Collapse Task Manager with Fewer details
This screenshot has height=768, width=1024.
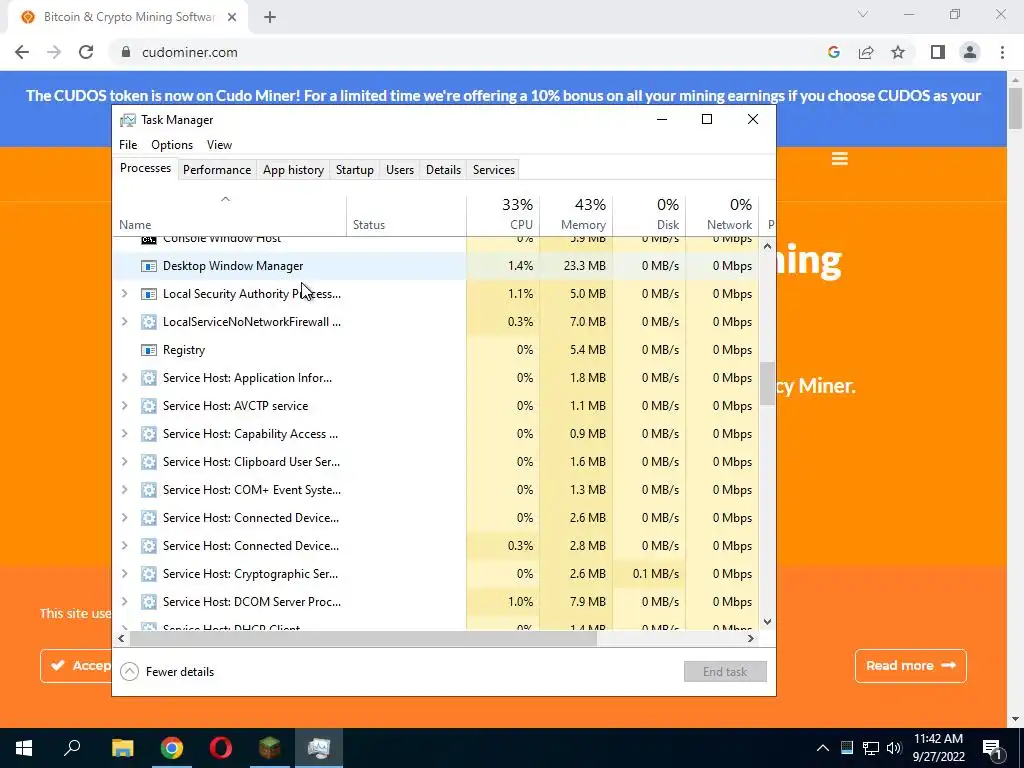coord(167,672)
